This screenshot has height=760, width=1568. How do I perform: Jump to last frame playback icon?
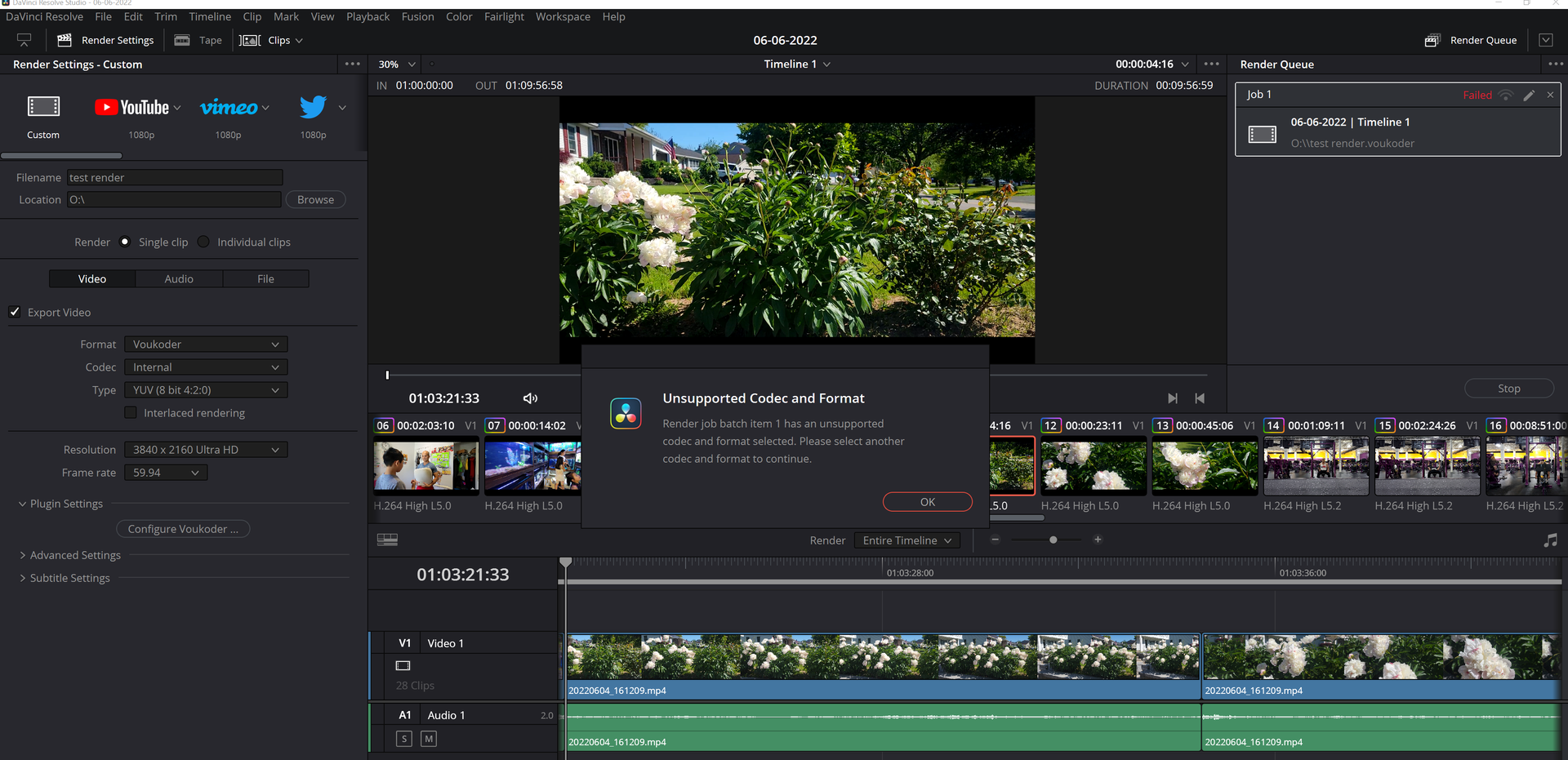coord(1172,398)
